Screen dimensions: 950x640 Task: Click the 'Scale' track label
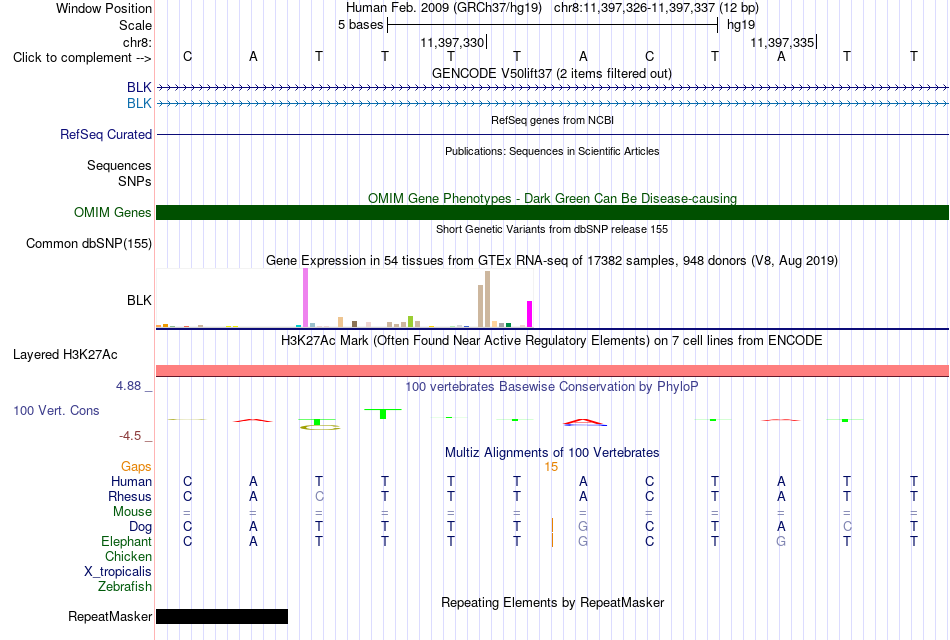point(135,25)
